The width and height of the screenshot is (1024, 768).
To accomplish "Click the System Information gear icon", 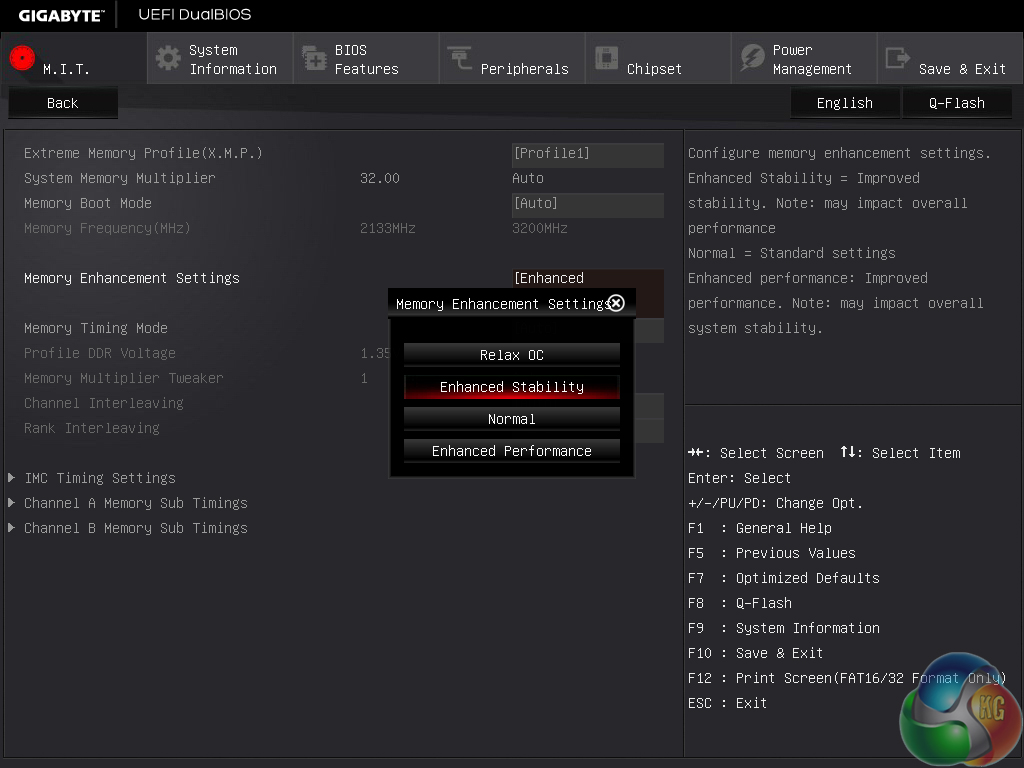I will (168, 58).
